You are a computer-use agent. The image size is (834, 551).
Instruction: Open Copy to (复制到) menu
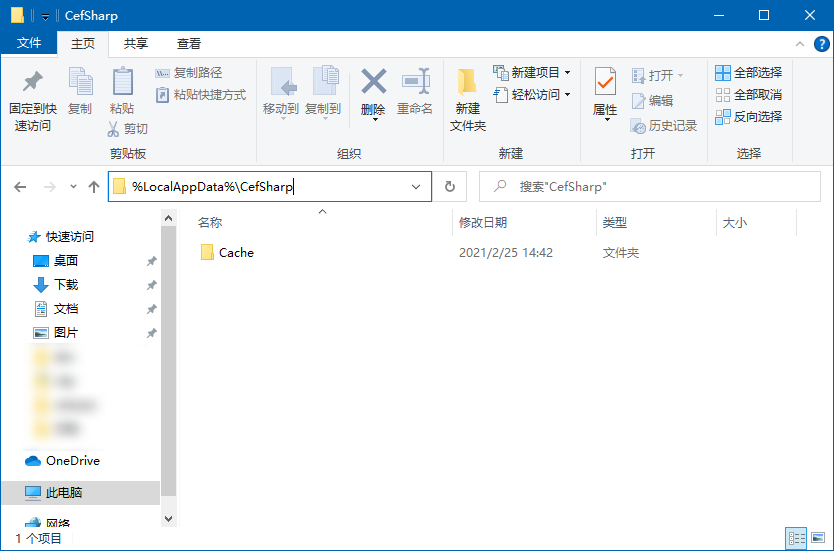323,94
